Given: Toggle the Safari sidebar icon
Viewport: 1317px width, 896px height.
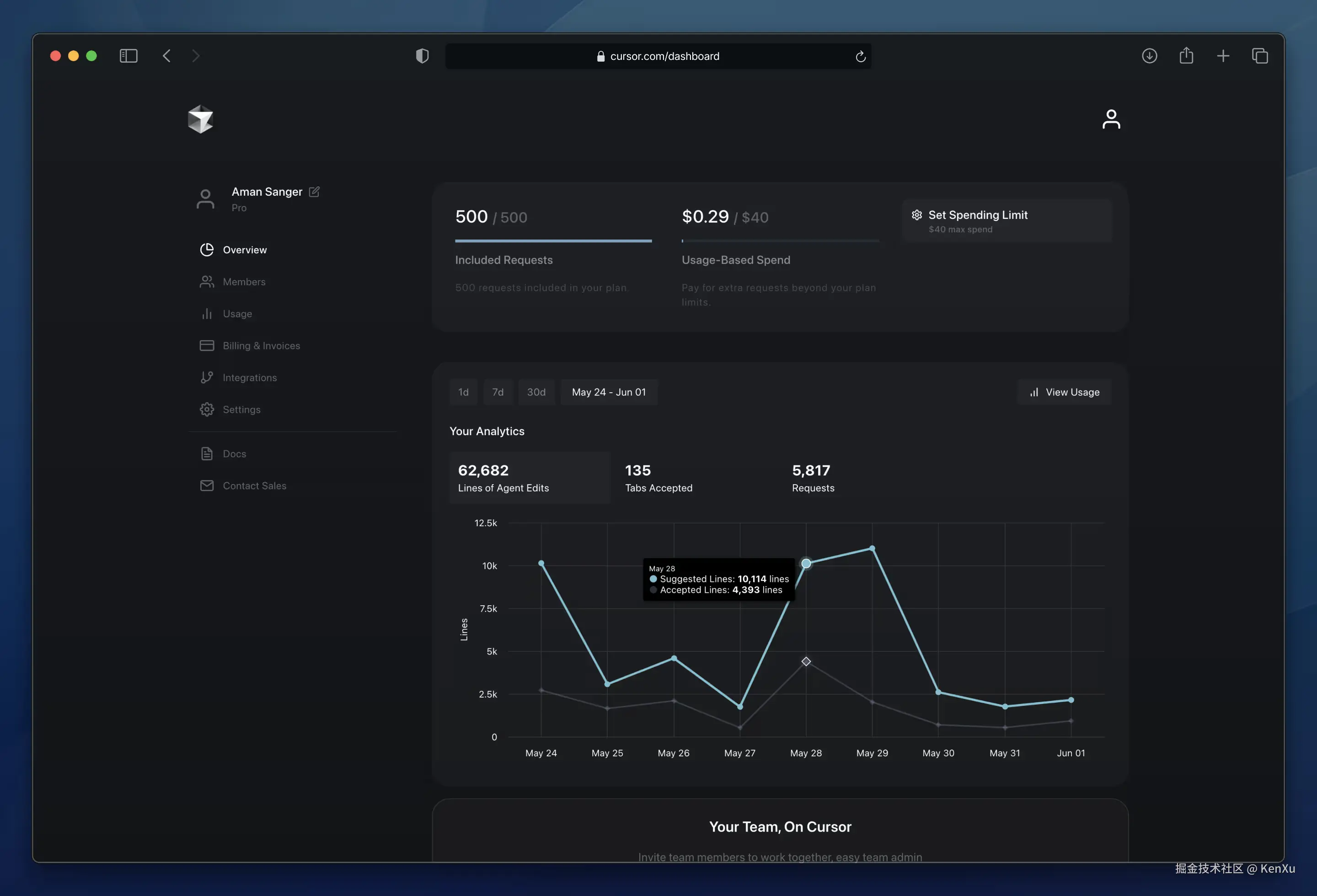Looking at the screenshot, I should click(128, 56).
